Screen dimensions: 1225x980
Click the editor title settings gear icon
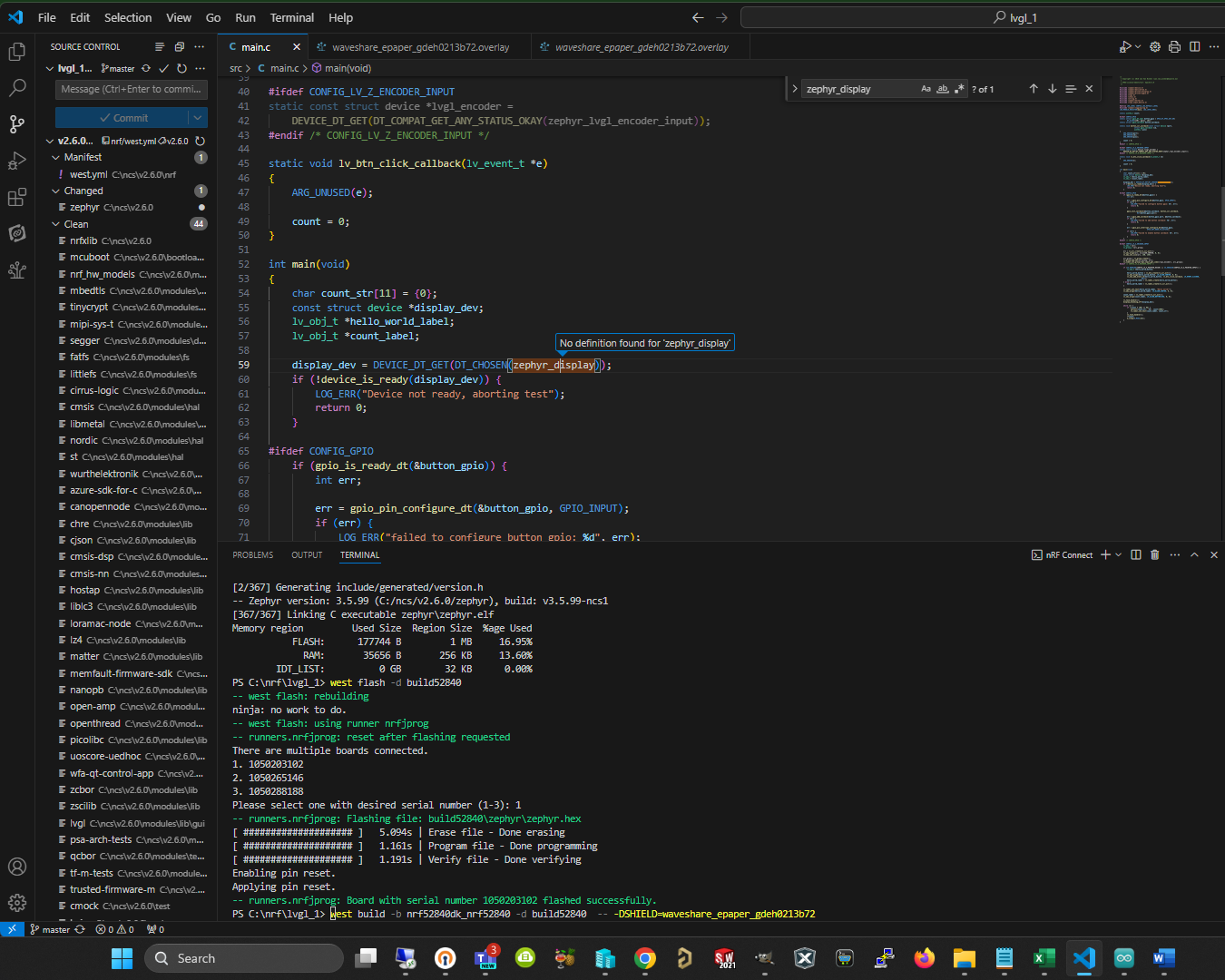1155,46
